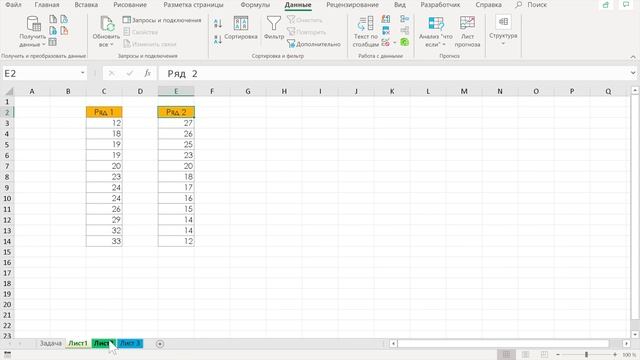Sort ascending A to Z icon
640x360 pixels.
(x=218, y=24)
